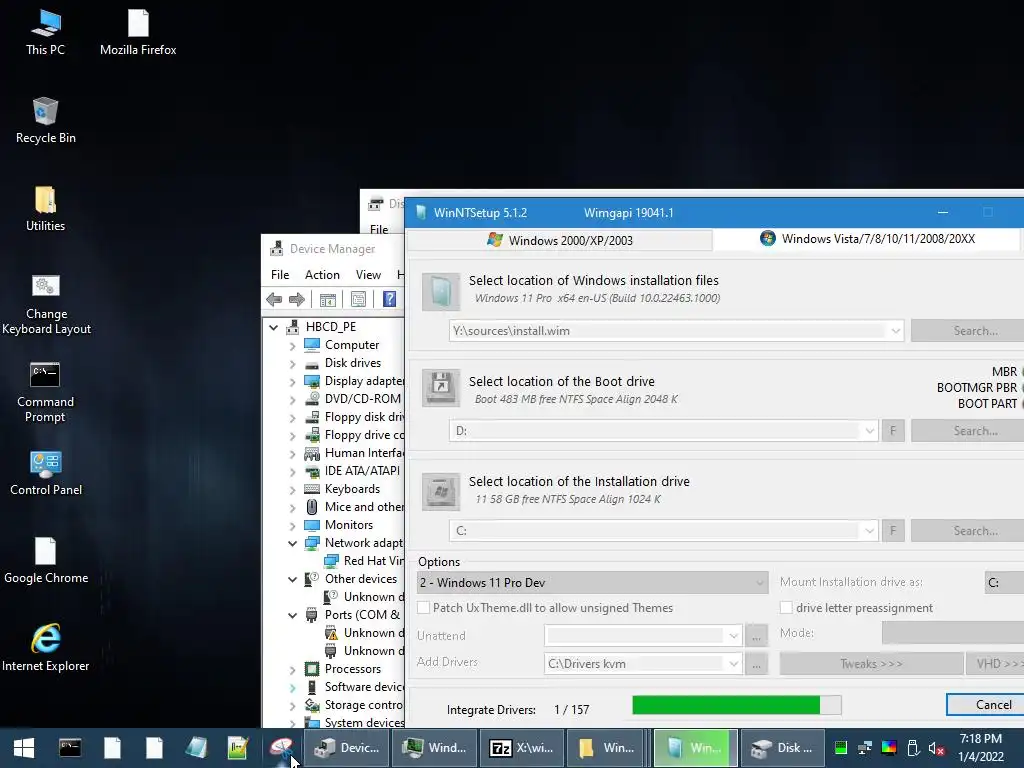
Task: Open Device Manager View menu
Action: coord(368,275)
